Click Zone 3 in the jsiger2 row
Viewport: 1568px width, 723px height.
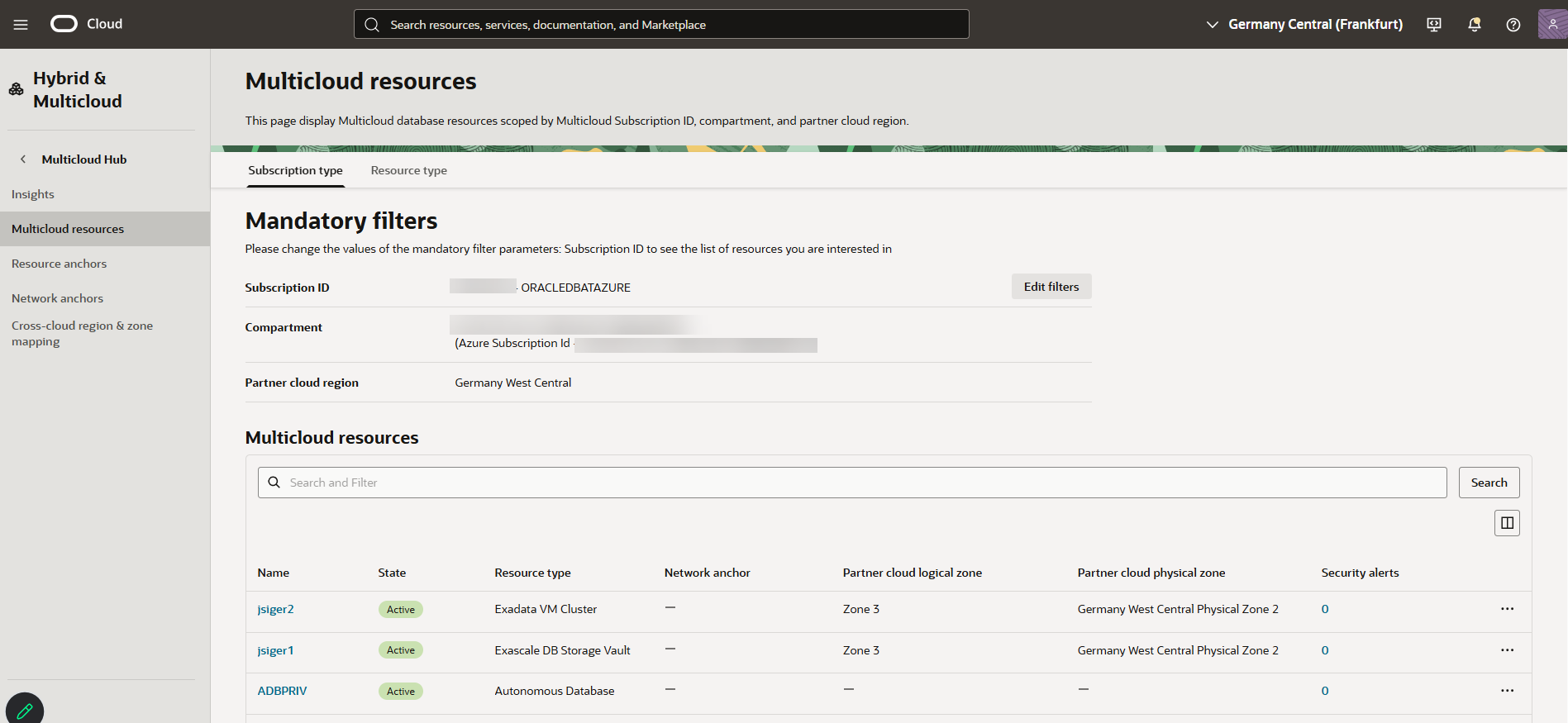(861, 609)
